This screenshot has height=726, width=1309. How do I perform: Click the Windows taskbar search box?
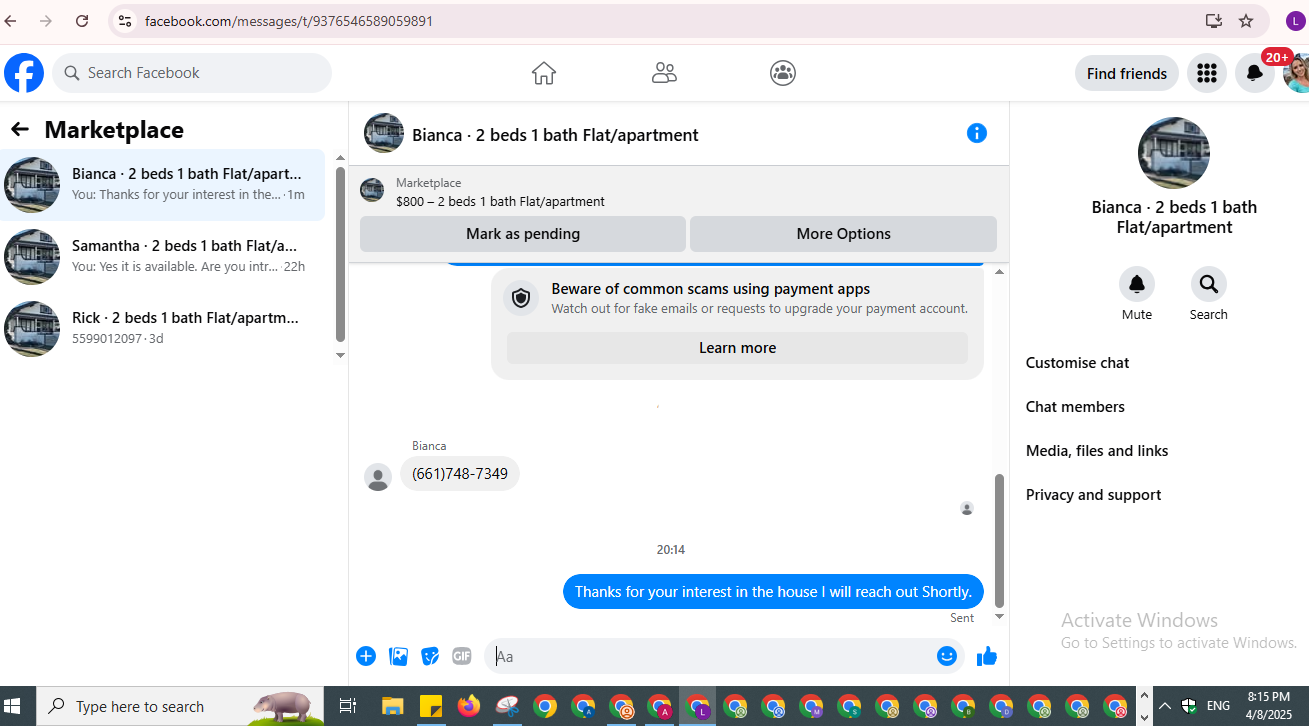tap(180, 706)
